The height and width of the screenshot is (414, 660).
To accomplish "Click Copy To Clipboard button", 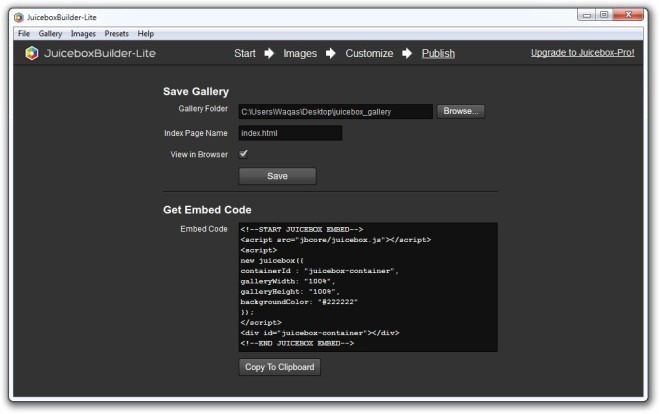I will (279, 367).
